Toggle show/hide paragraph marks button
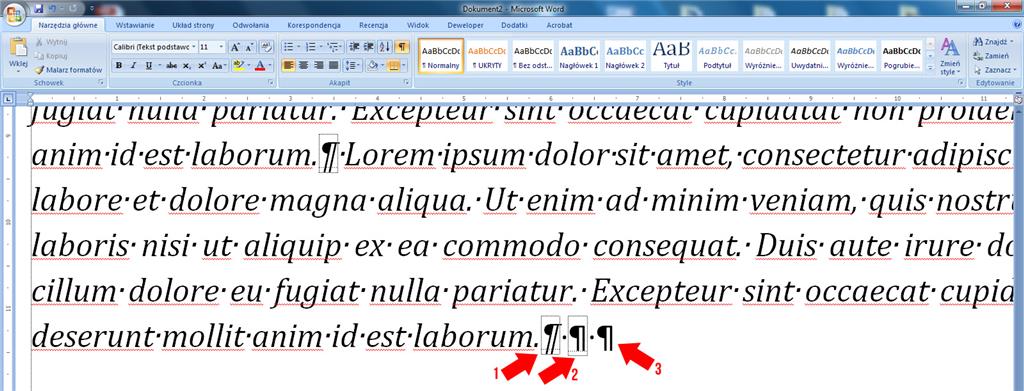 [403, 47]
